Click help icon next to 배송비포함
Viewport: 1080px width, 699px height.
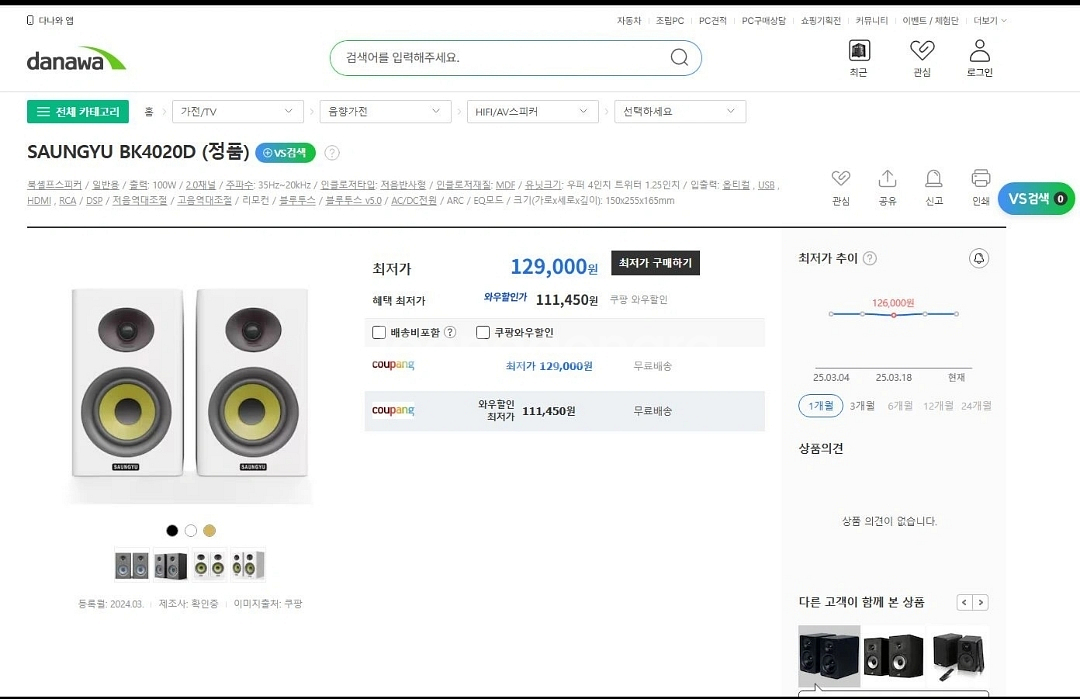(x=450, y=332)
